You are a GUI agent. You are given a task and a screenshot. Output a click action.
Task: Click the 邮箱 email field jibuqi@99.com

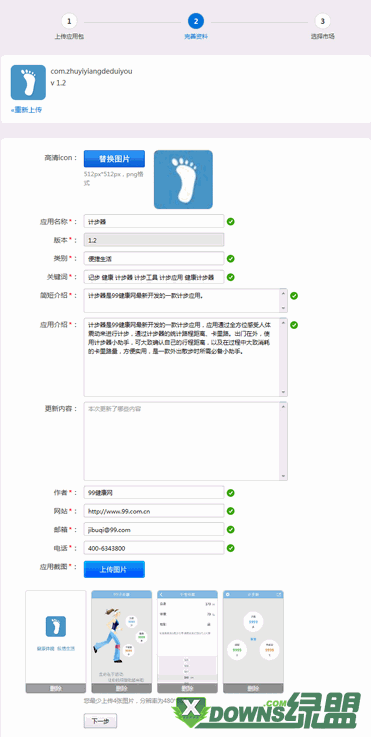154,529
